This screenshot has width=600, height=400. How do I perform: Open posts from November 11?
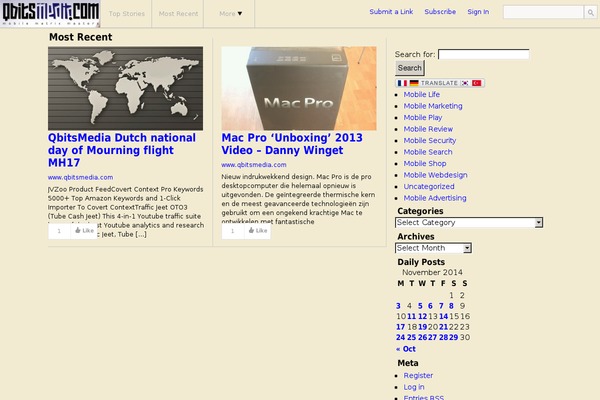pyautogui.click(x=411, y=317)
